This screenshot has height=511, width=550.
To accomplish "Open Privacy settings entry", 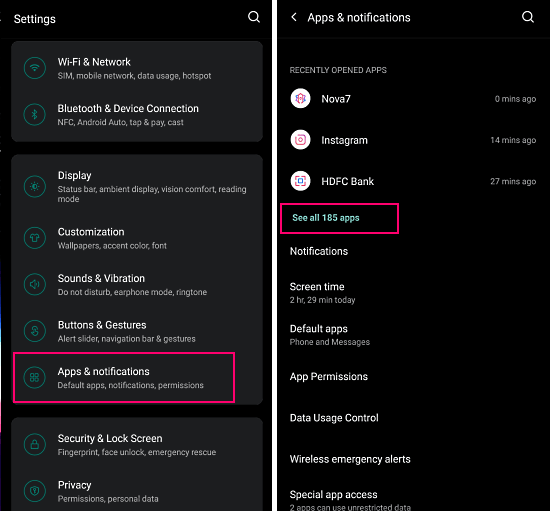I will tap(137, 491).
